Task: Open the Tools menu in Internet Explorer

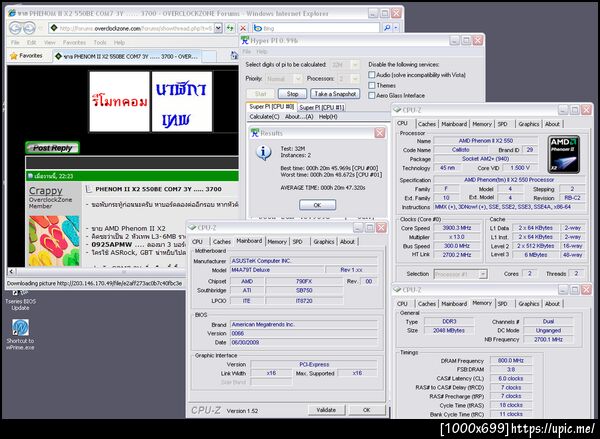Action: coord(100,42)
